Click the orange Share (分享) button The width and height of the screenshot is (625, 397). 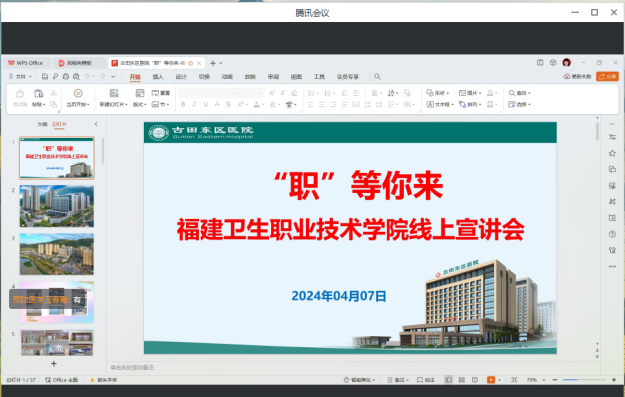click(607, 76)
